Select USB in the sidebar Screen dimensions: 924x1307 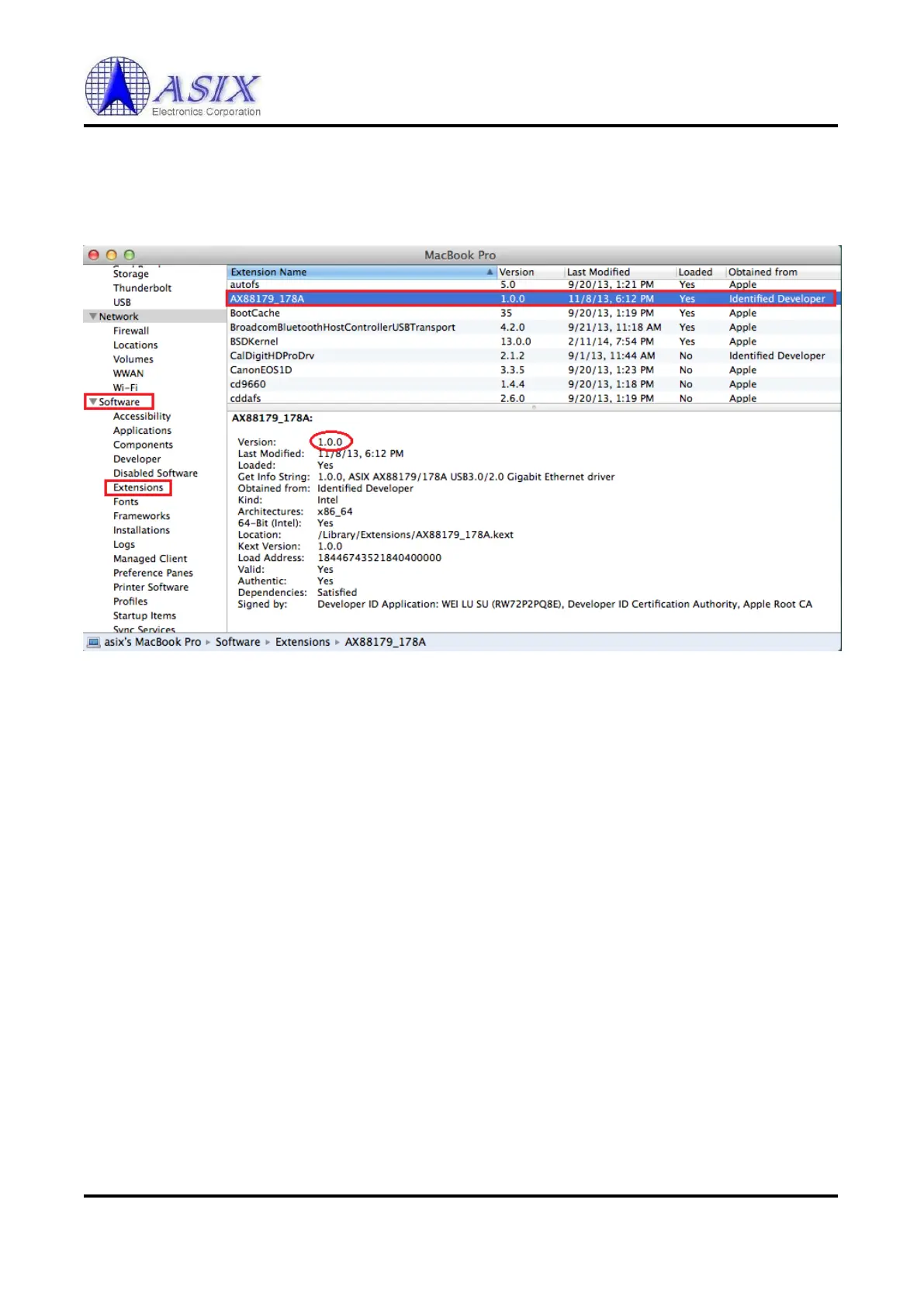122,303
